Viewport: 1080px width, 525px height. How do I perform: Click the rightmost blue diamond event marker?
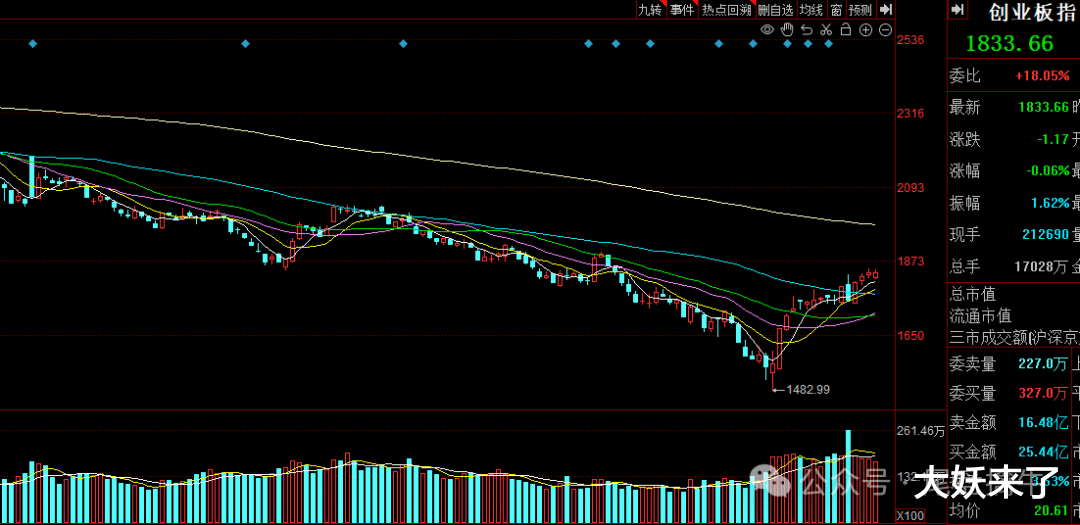click(x=829, y=44)
